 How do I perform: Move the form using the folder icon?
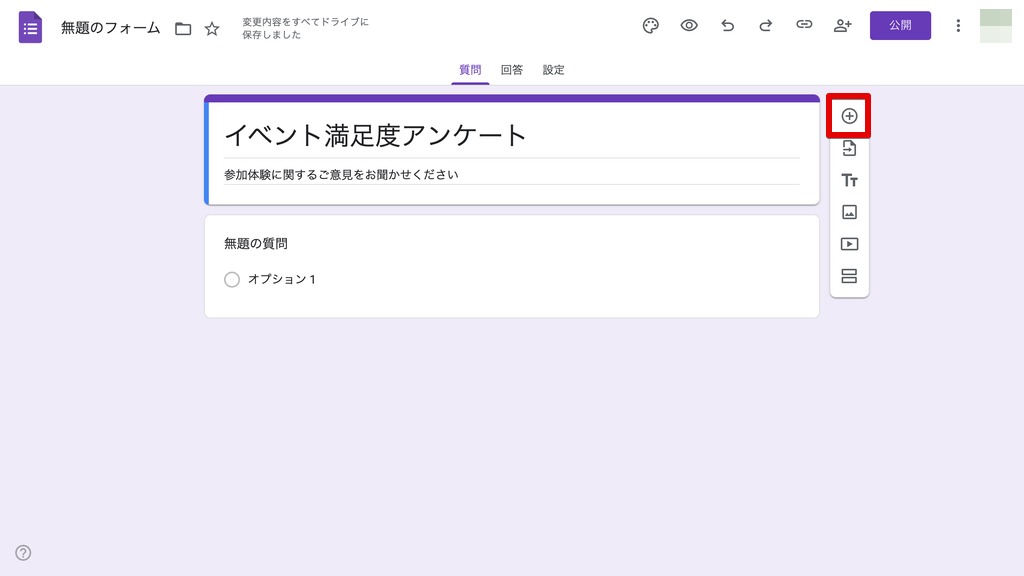click(x=183, y=29)
